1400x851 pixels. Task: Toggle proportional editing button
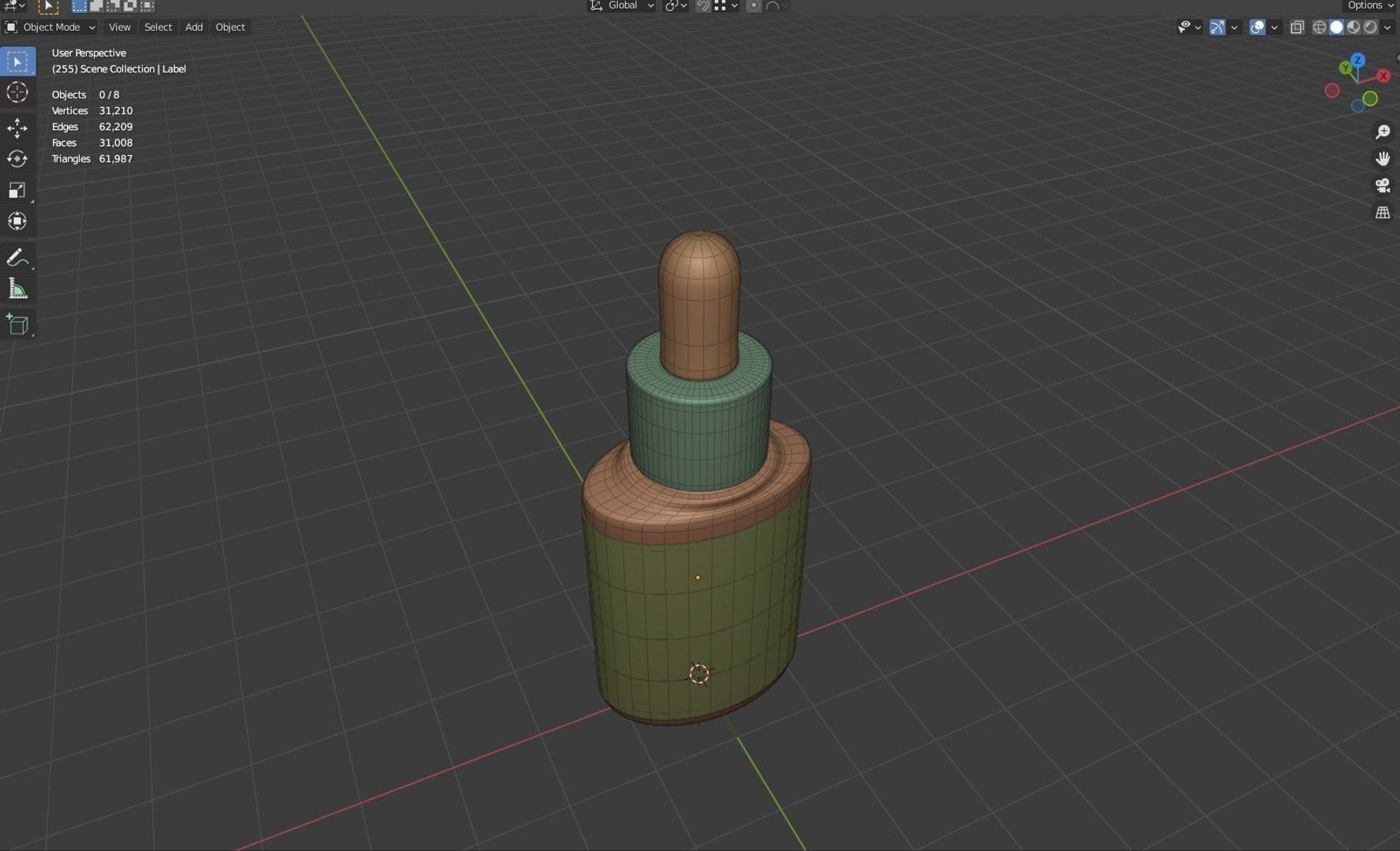754,6
